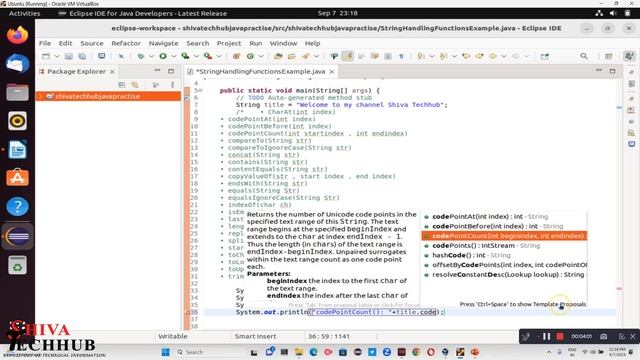Select codePointBefore(int index) proposal
640x360 pixels.
click(504, 226)
